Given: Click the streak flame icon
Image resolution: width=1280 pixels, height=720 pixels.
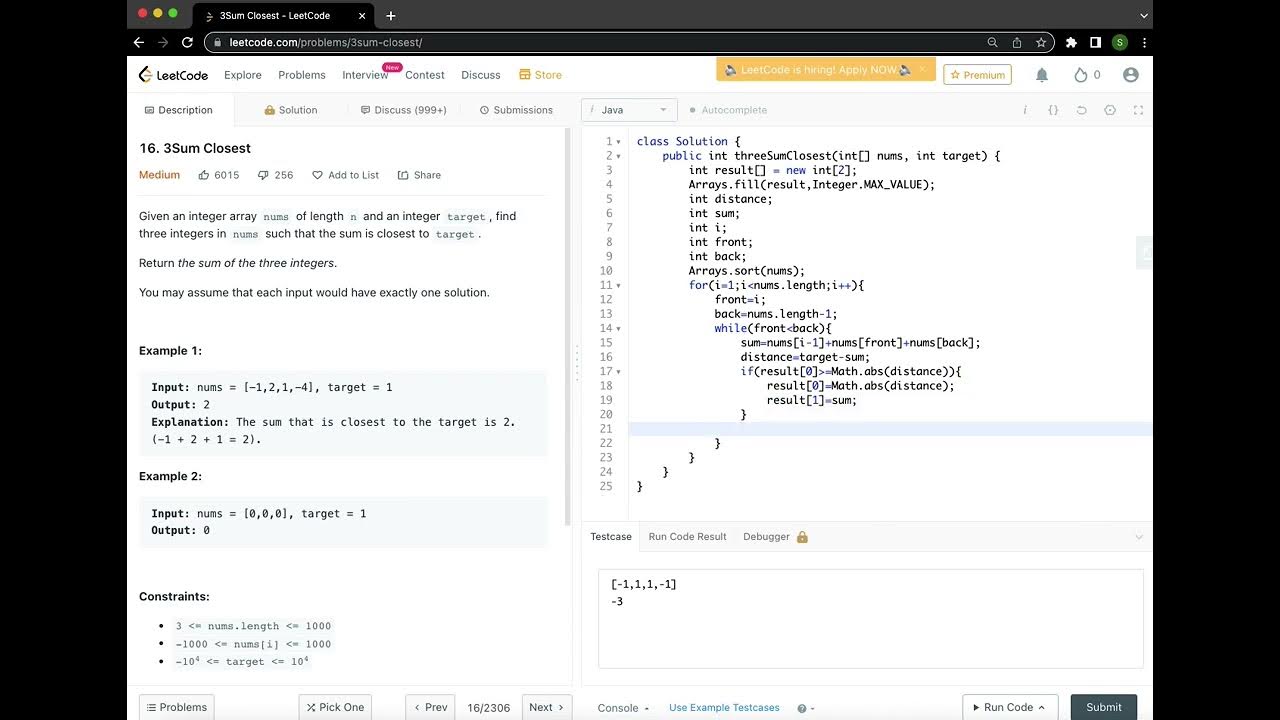Looking at the screenshot, I should [x=1080, y=75].
